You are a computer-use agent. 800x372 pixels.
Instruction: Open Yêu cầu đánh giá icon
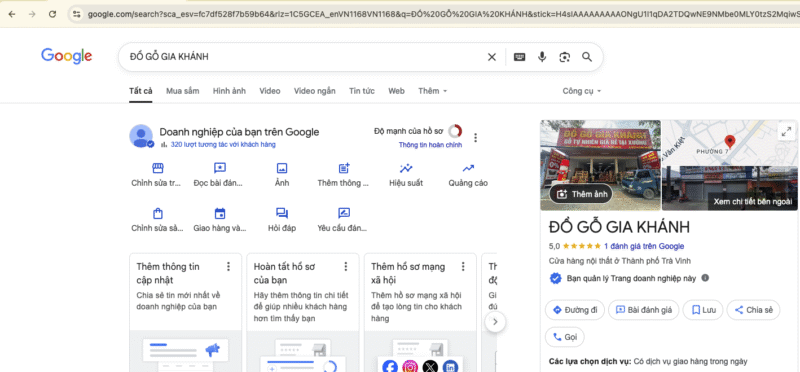click(344, 213)
